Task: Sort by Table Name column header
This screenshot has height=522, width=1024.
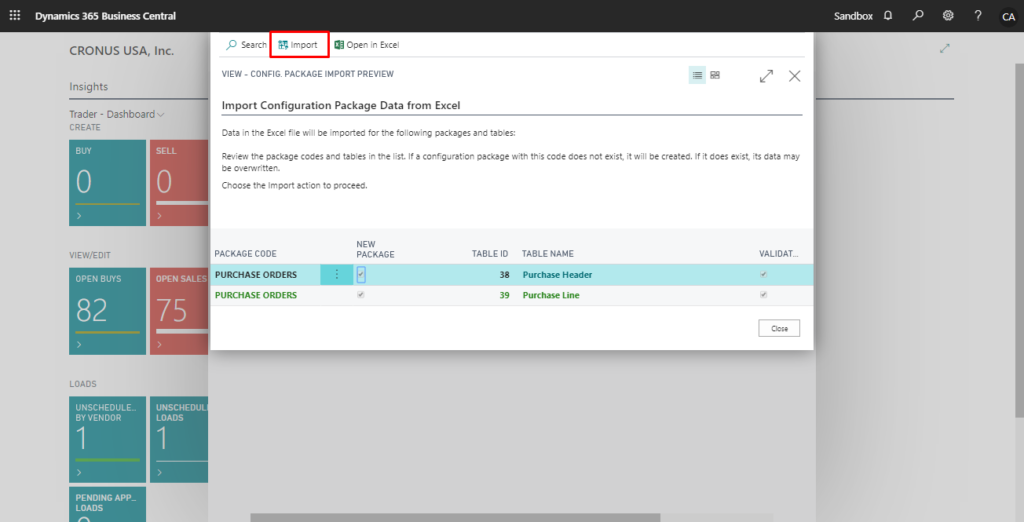Action: [x=547, y=253]
